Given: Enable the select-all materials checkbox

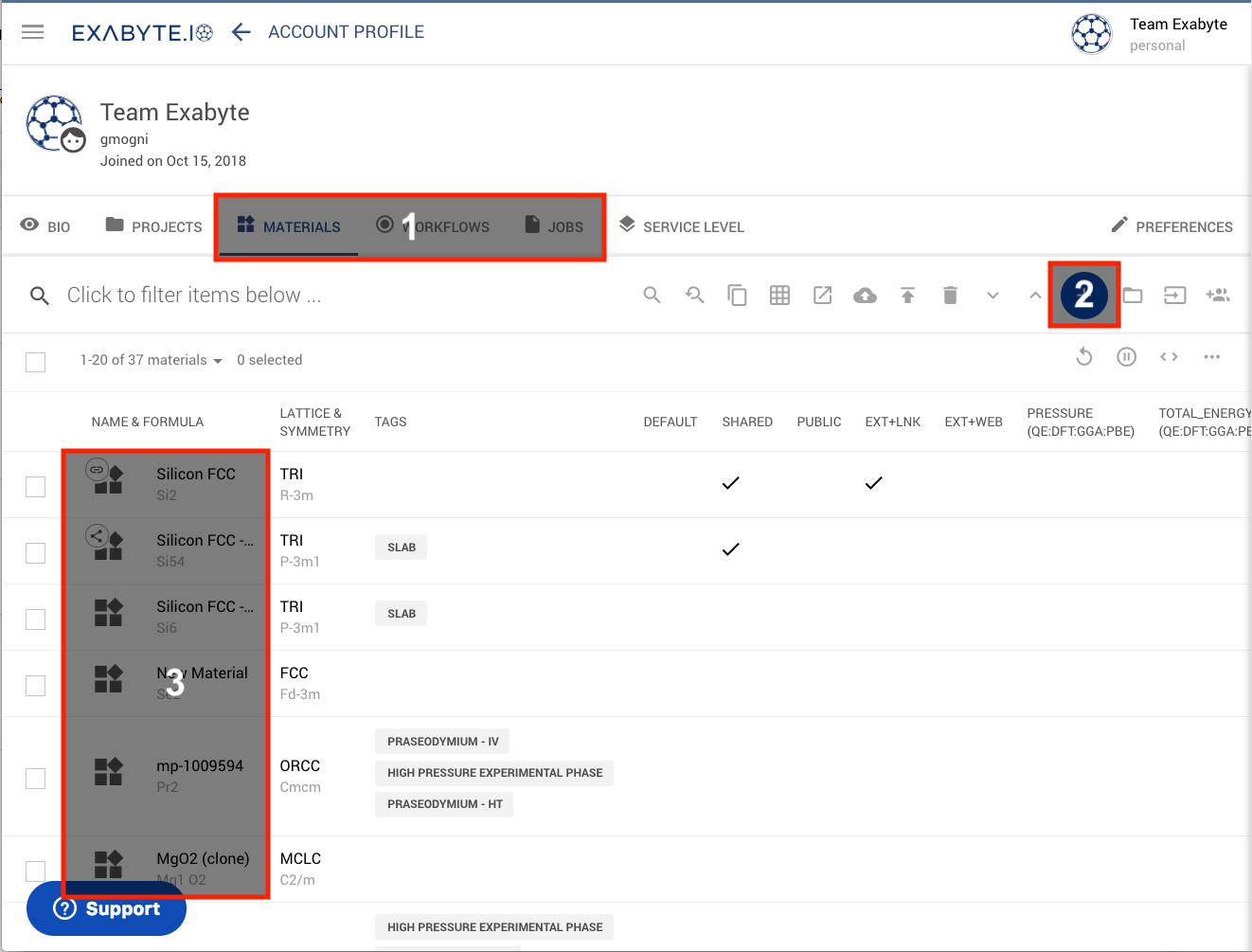Looking at the screenshot, I should [x=35, y=361].
